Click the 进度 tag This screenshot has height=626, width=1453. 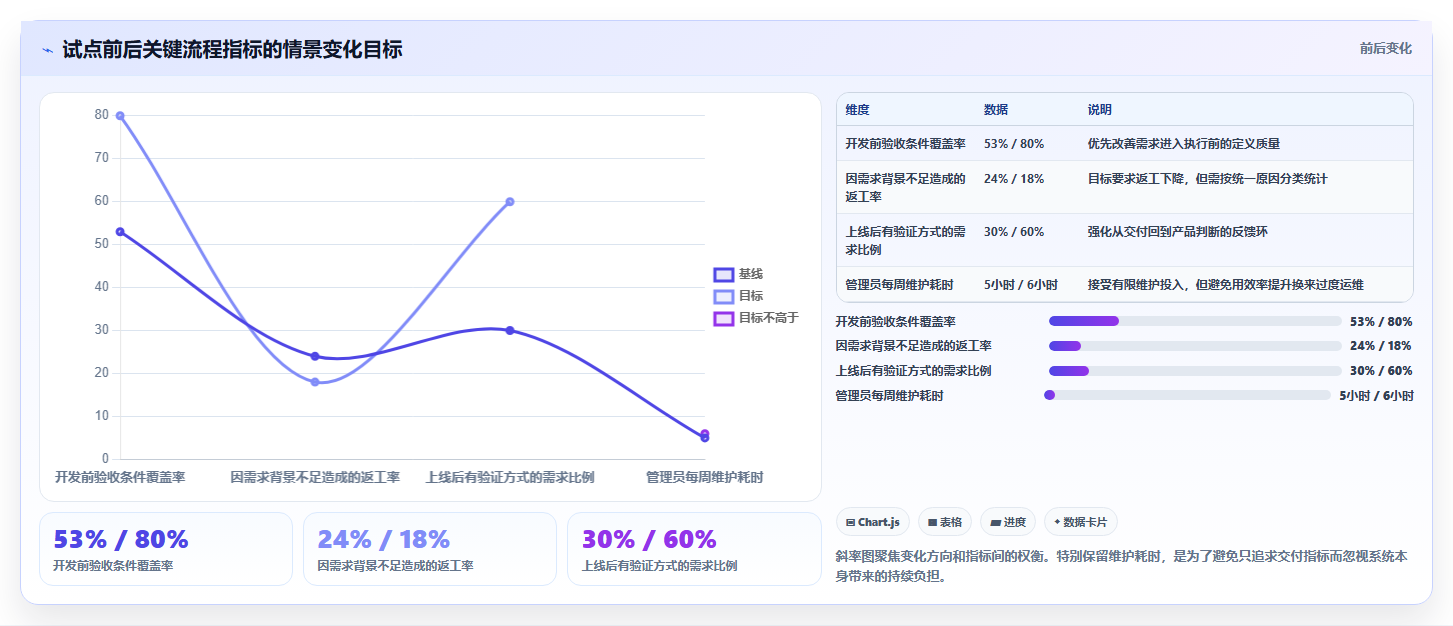coord(1008,522)
